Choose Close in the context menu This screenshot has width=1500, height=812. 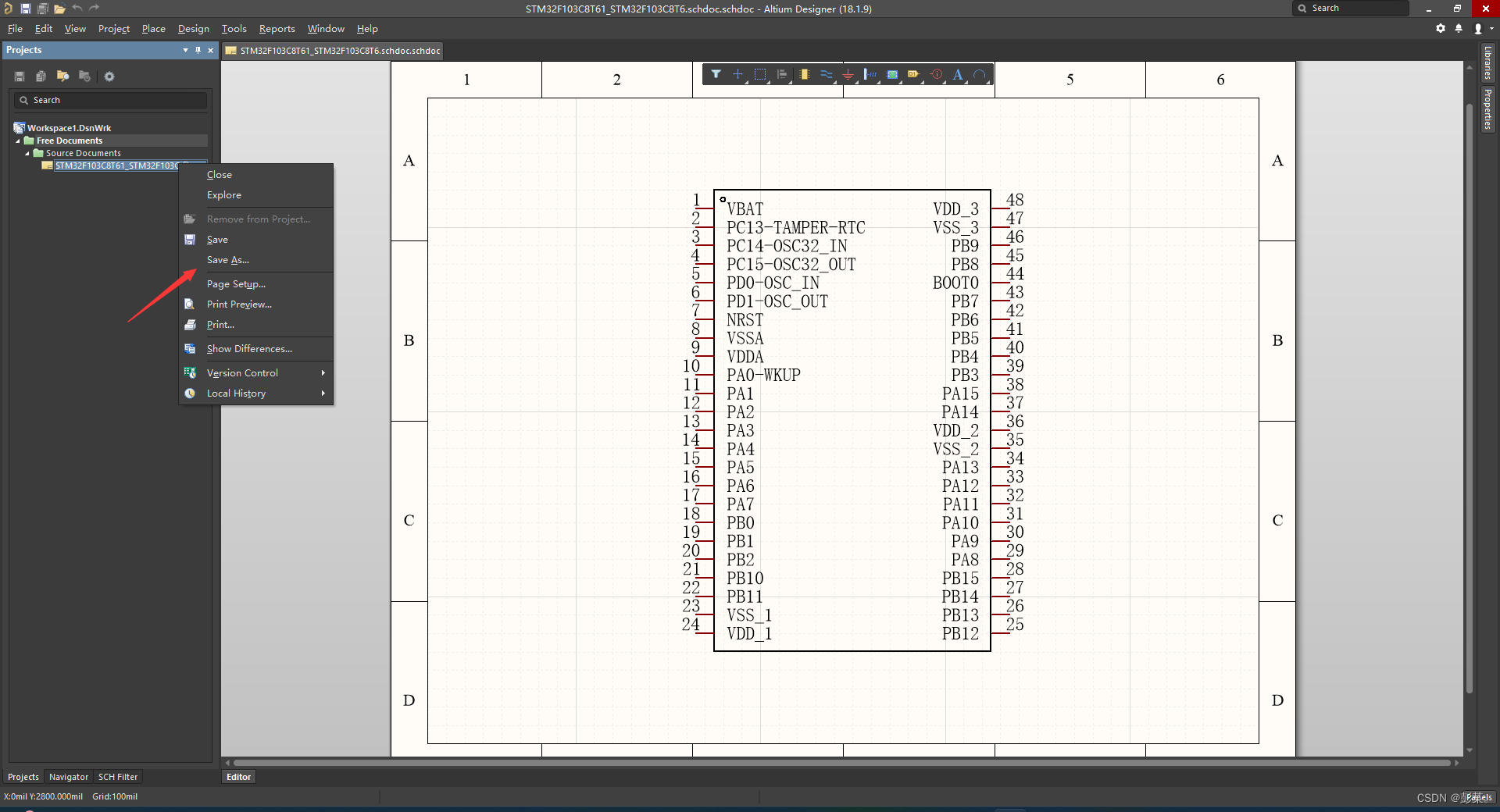pos(256,175)
